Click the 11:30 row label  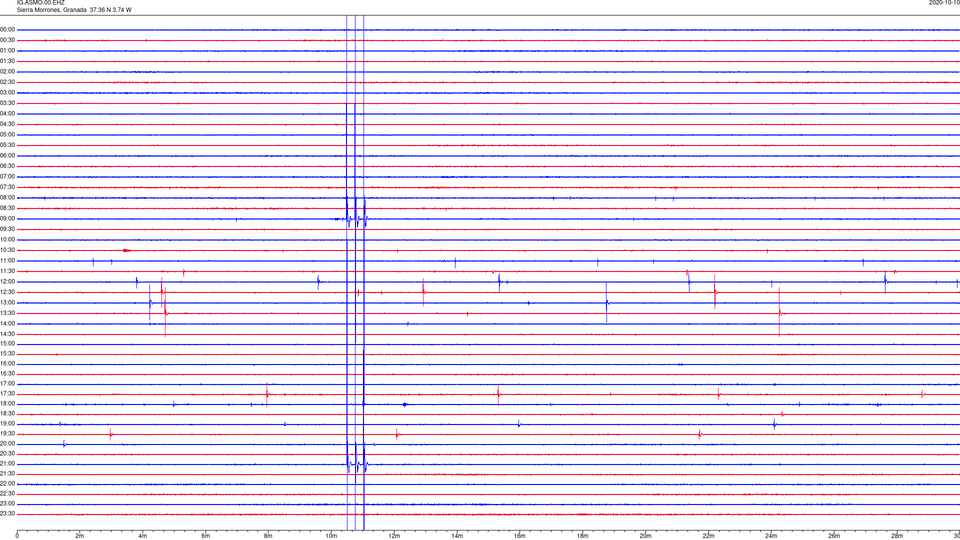pyautogui.click(x=8, y=271)
